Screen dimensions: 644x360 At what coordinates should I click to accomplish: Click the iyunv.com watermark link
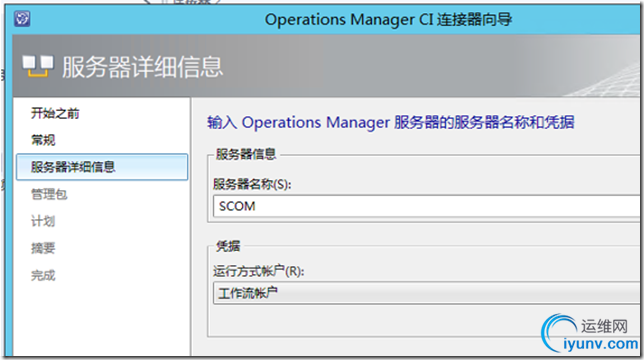[600, 344]
